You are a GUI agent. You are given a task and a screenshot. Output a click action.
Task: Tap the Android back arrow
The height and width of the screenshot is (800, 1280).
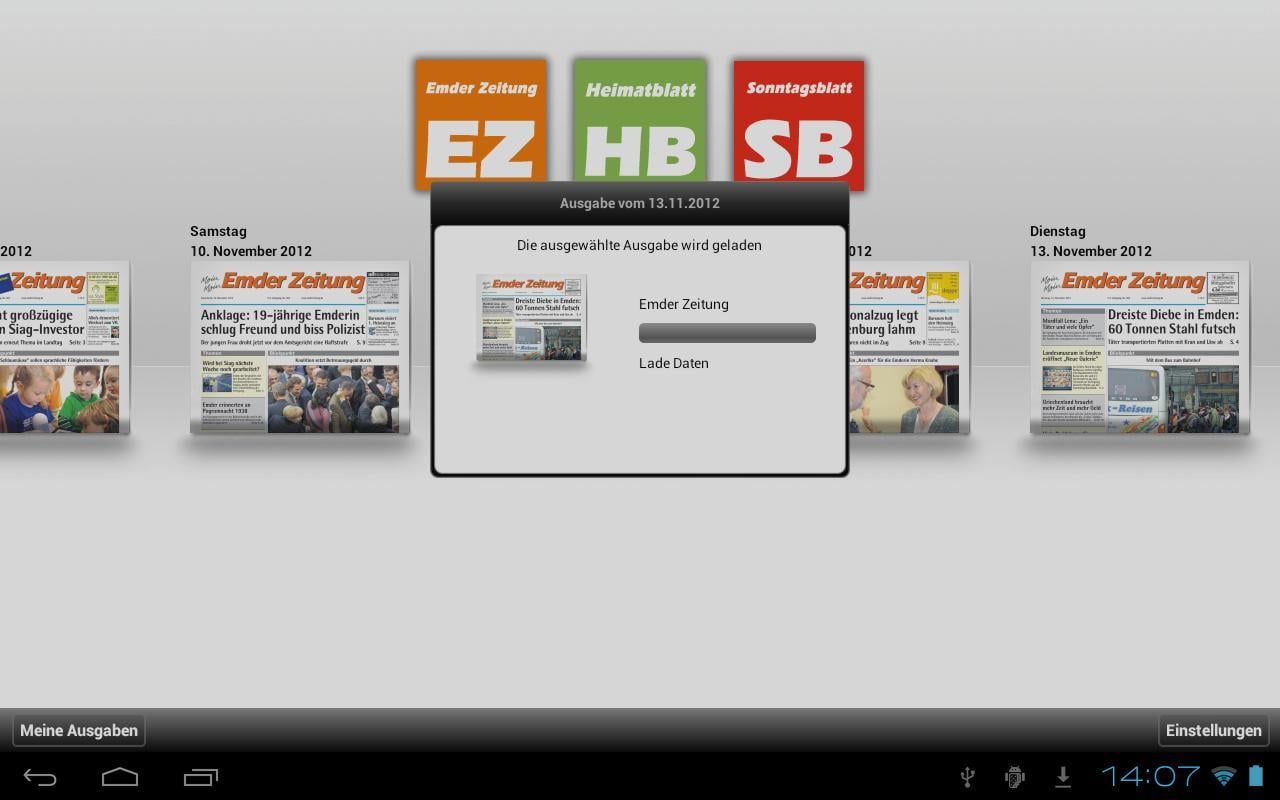click(x=40, y=776)
